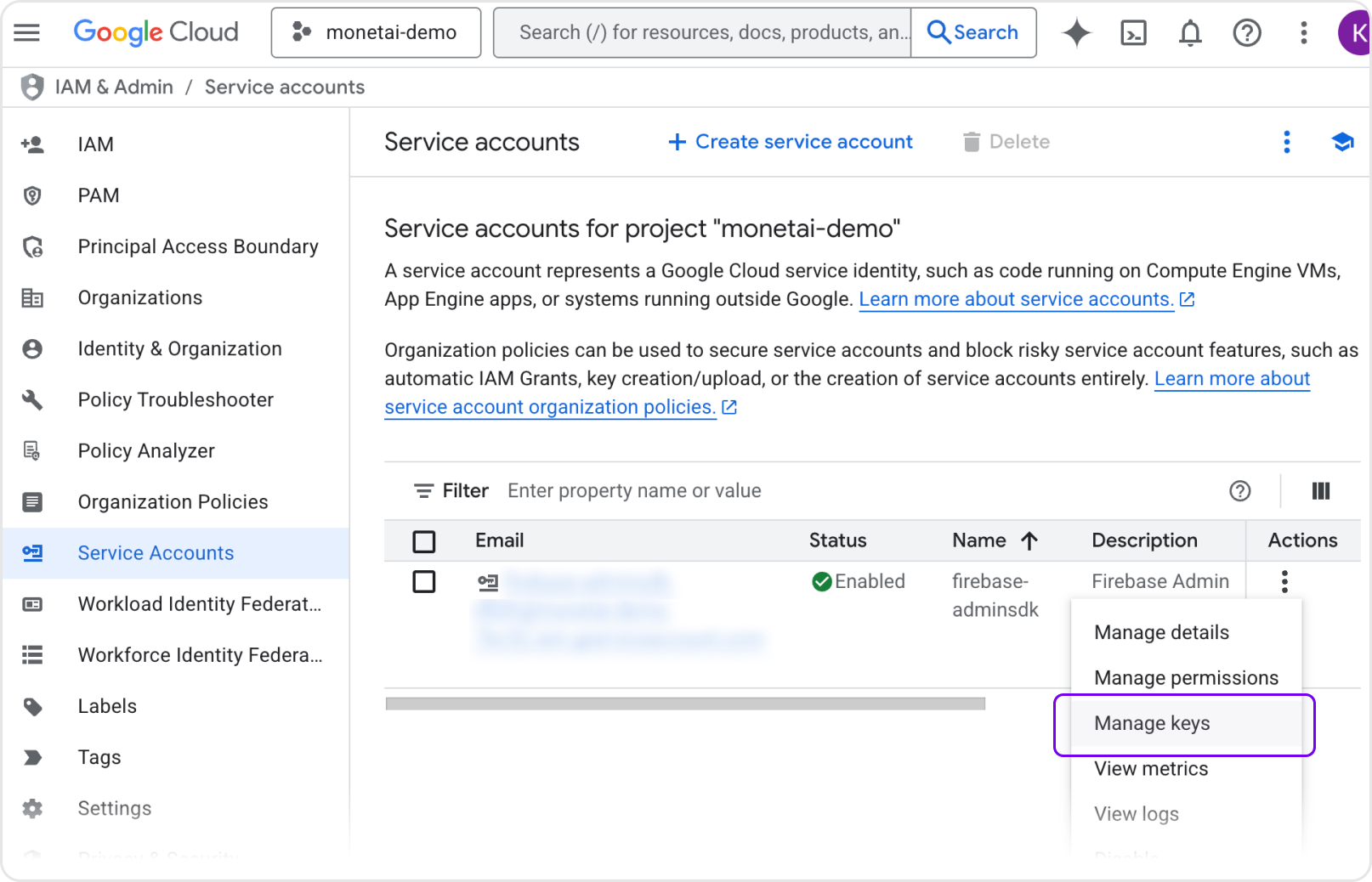The width and height of the screenshot is (1372, 882).
Task: Select Service Accounts in sidebar
Action: 175,553
